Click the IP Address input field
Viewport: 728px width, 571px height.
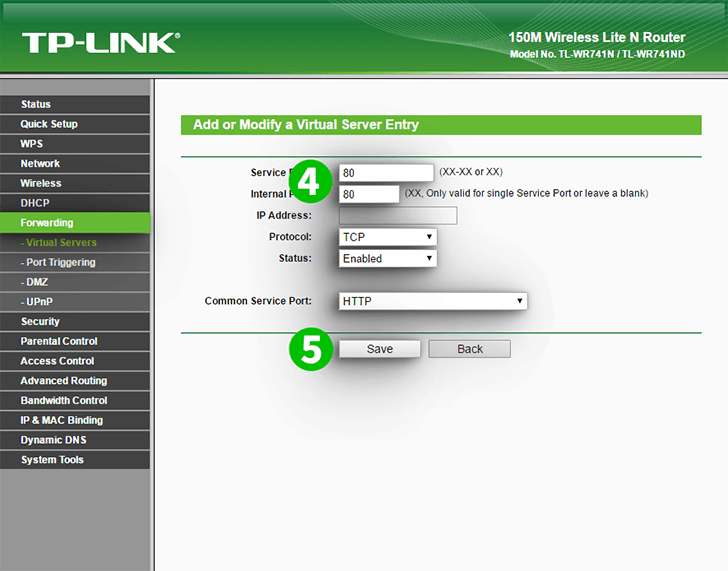398,215
